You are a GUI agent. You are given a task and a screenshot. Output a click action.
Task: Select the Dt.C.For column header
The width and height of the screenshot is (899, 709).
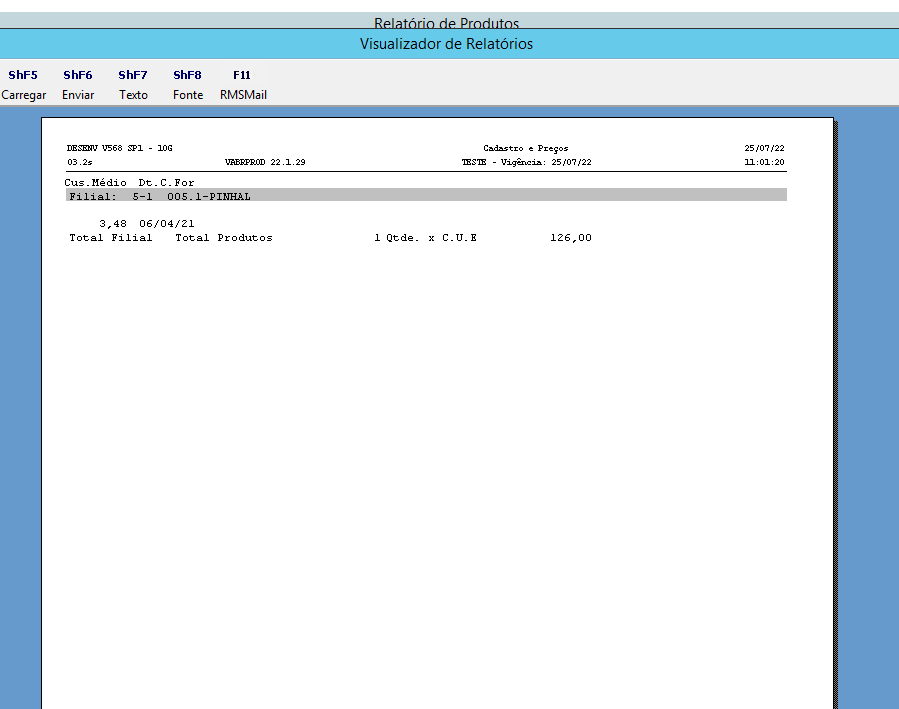pos(166,182)
